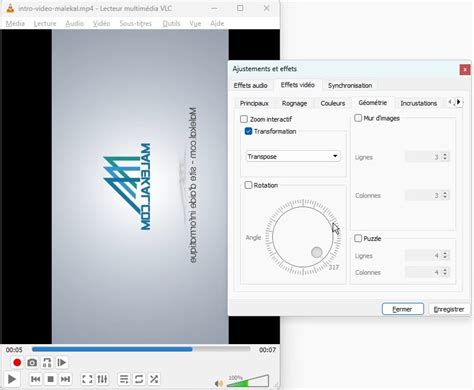Enable the Rotation checkbox
Image resolution: width=474 pixels, height=390 pixels.
[x=248, y=185]
